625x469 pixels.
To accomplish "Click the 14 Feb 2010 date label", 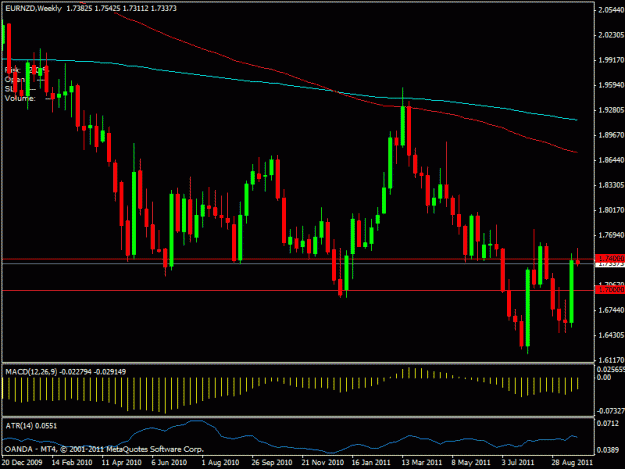I will [x=72, y=463].
